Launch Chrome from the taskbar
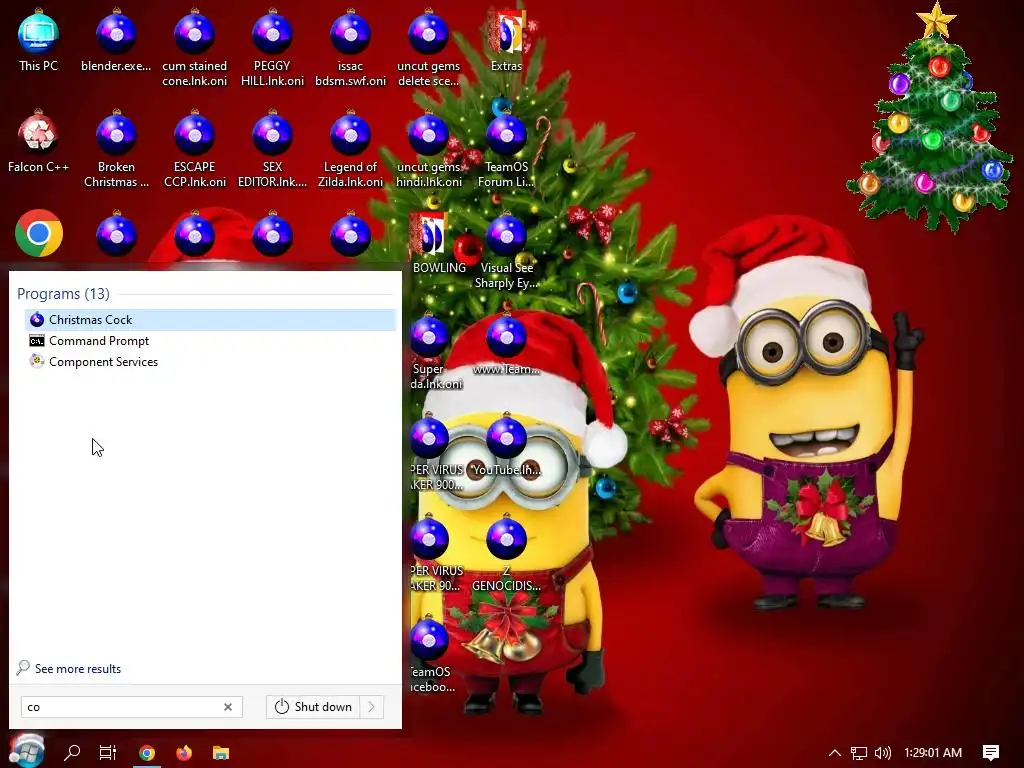This screenshot has height=768, width=1024. (x=147, y=753)
